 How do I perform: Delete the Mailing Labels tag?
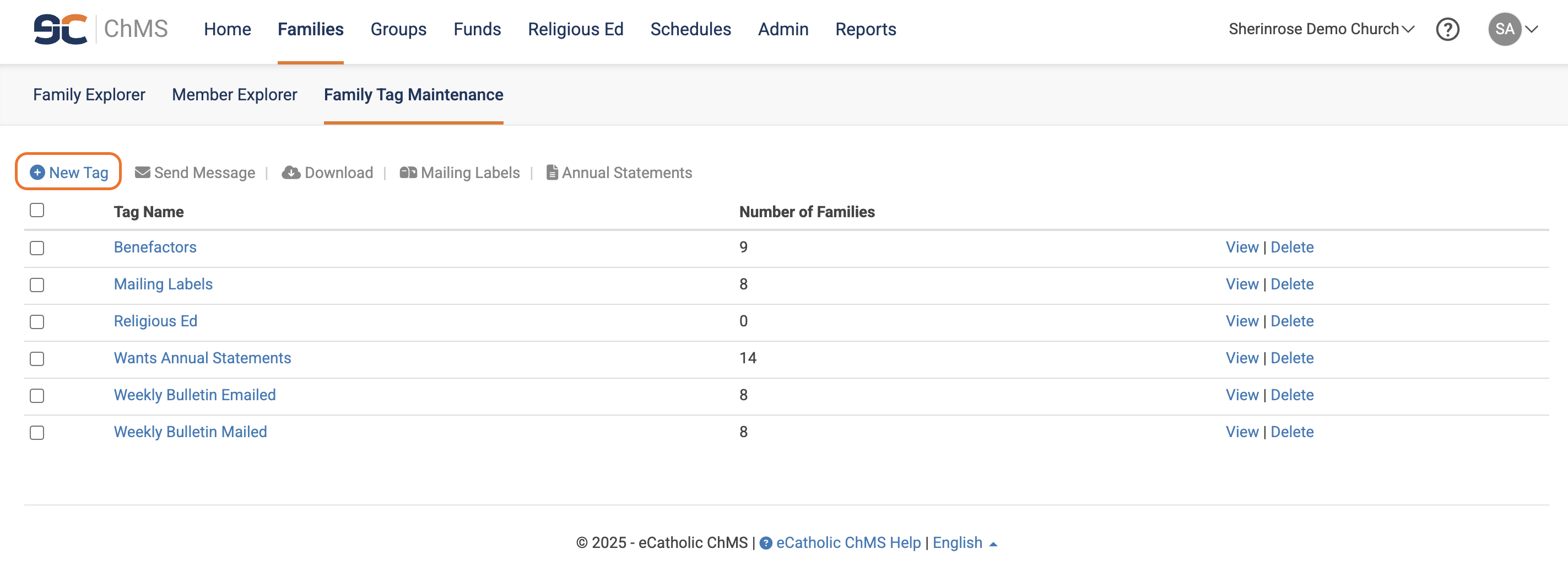point(1291,284)
